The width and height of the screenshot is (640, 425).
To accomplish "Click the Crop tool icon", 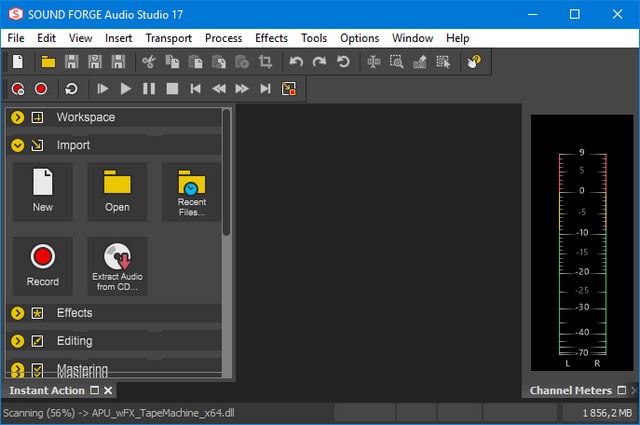I will pos(265,62).
